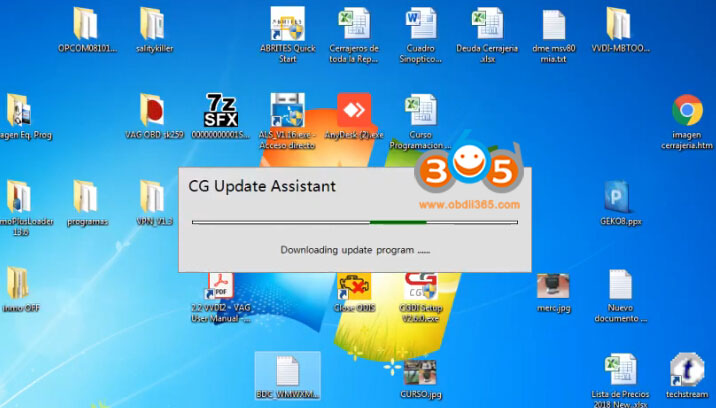The image size is (716, 408).
Task: Open merc.jpg image
Action: click(553, 286)
